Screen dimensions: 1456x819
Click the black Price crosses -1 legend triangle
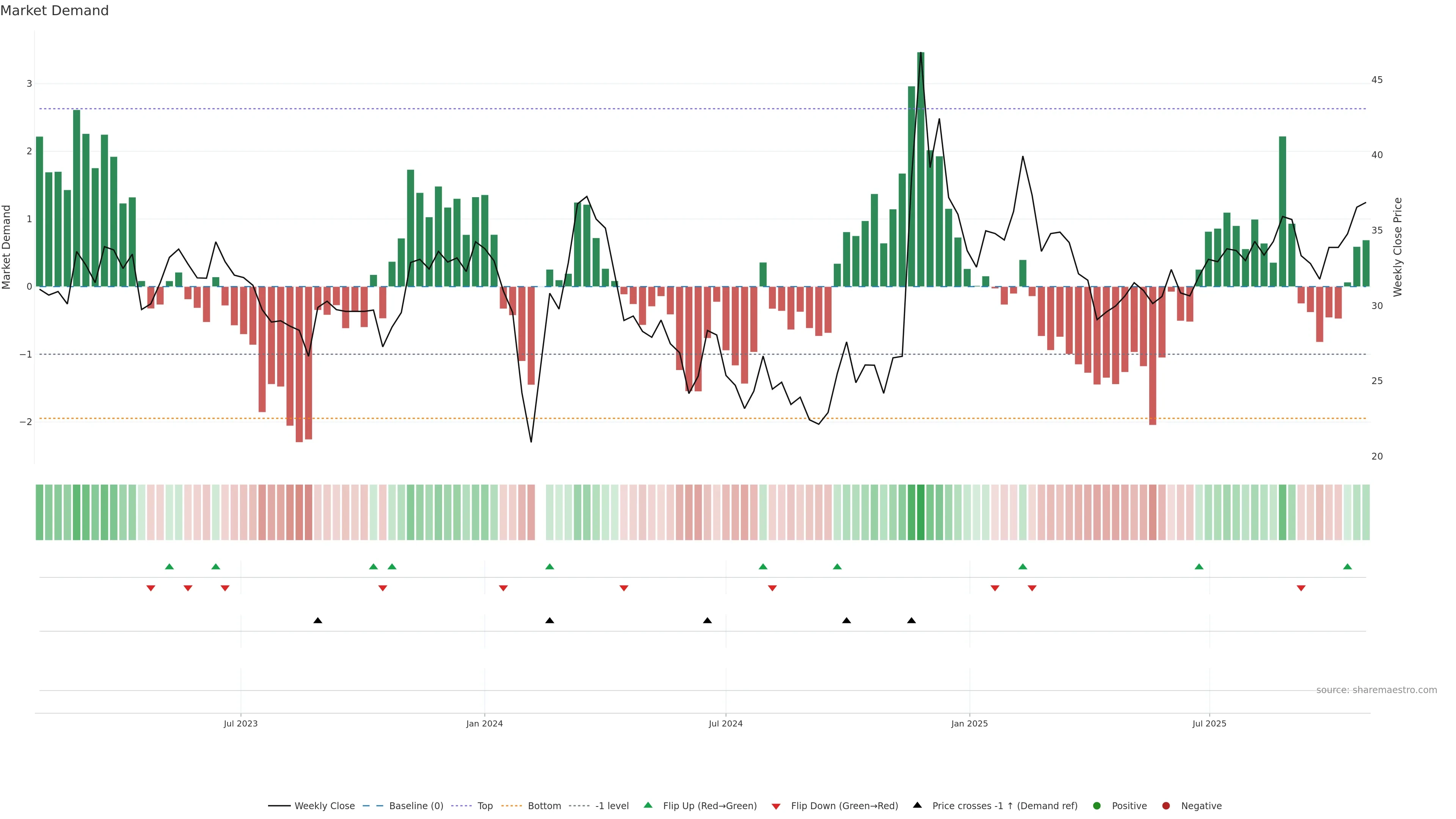917,805
